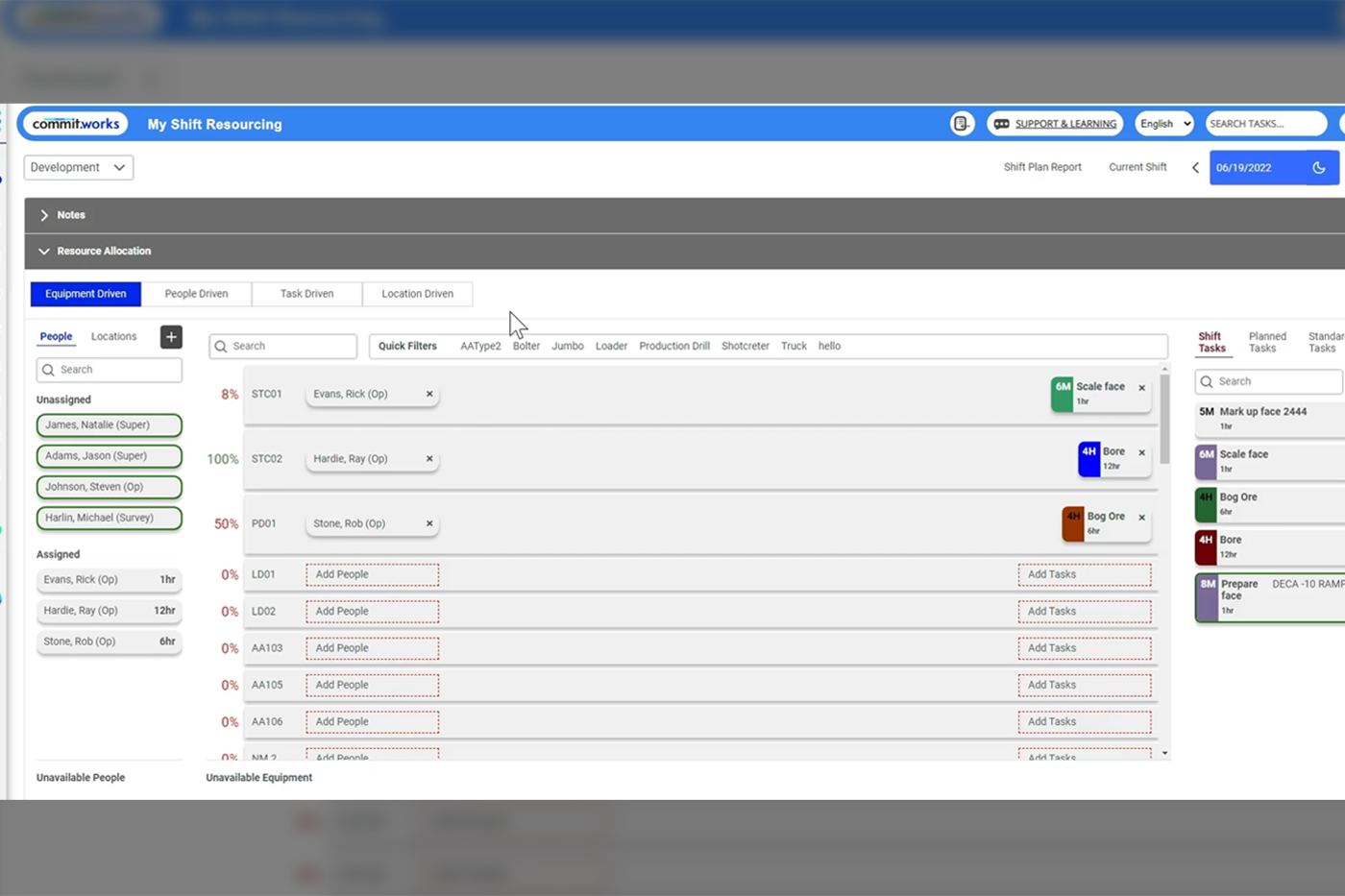Click the search magnifier in the People panel
This screenshot has width=1345, height=896.
point(49,370)
